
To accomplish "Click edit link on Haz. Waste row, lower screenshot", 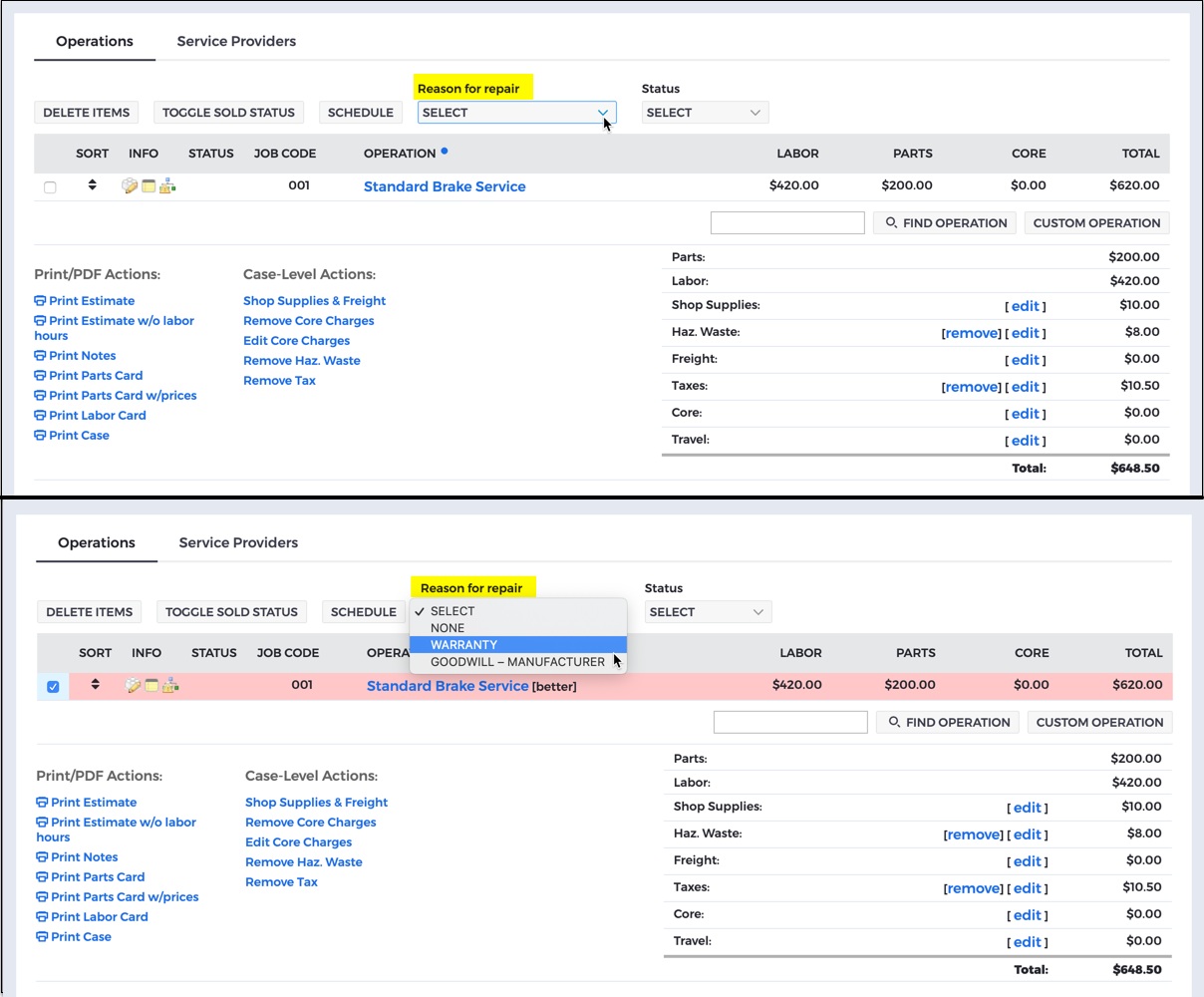I will pyautogui.click(x=1028, y=834).
